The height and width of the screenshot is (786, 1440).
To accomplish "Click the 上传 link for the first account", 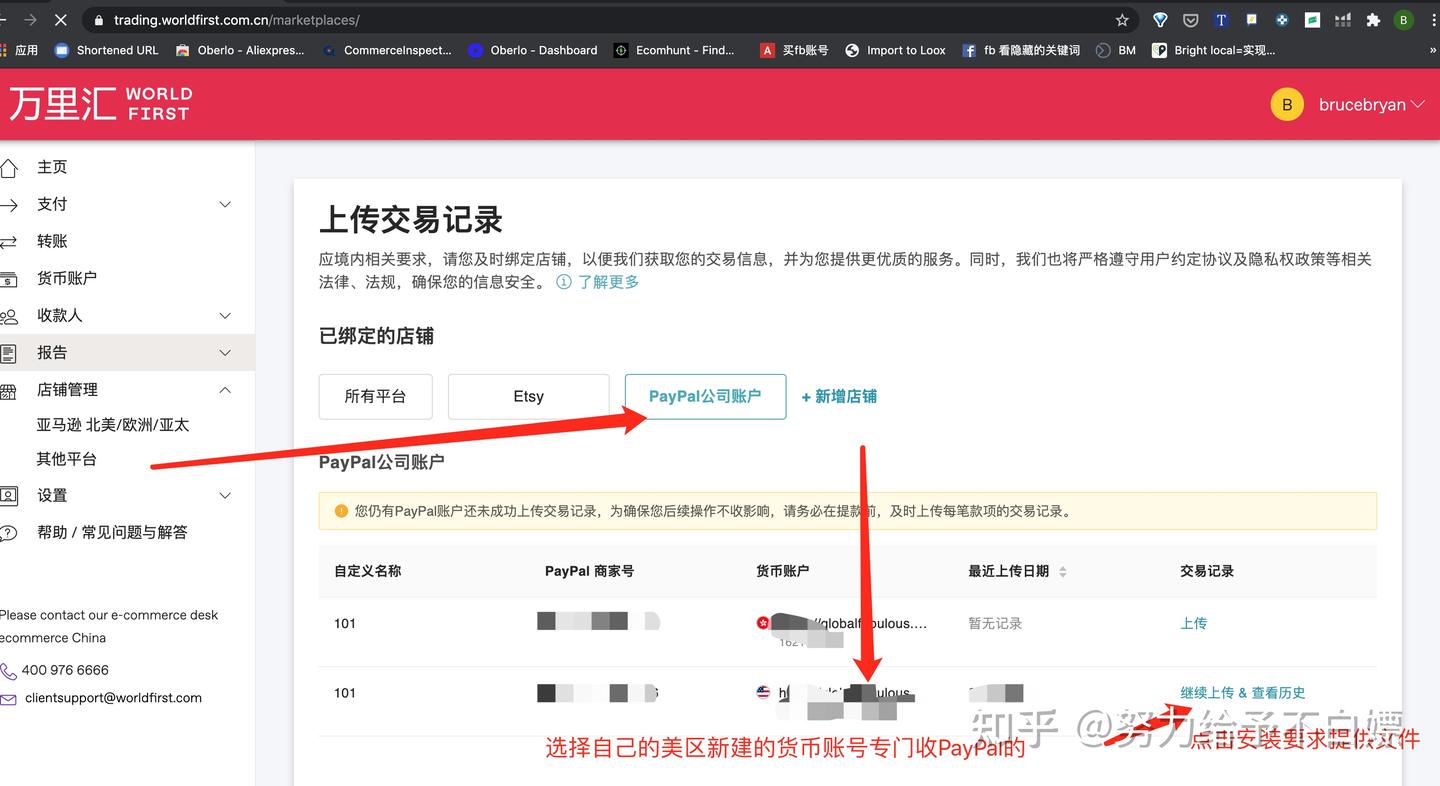I will [1194, 622].
